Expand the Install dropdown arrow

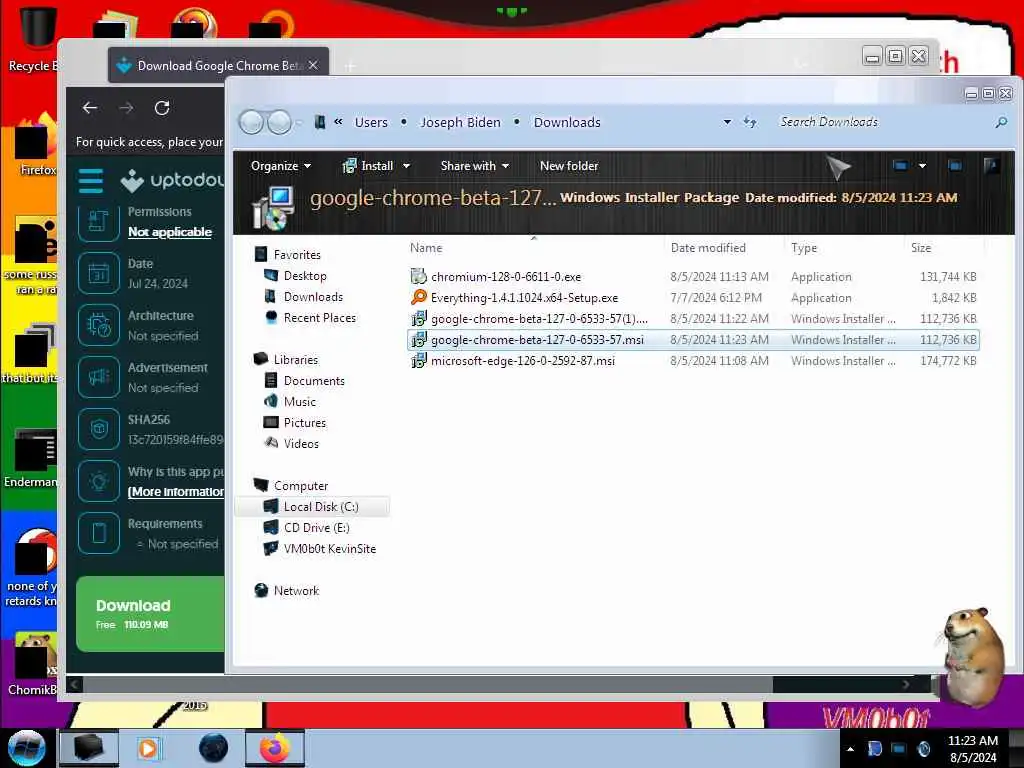pyautogui.click(x=406, y=166)
